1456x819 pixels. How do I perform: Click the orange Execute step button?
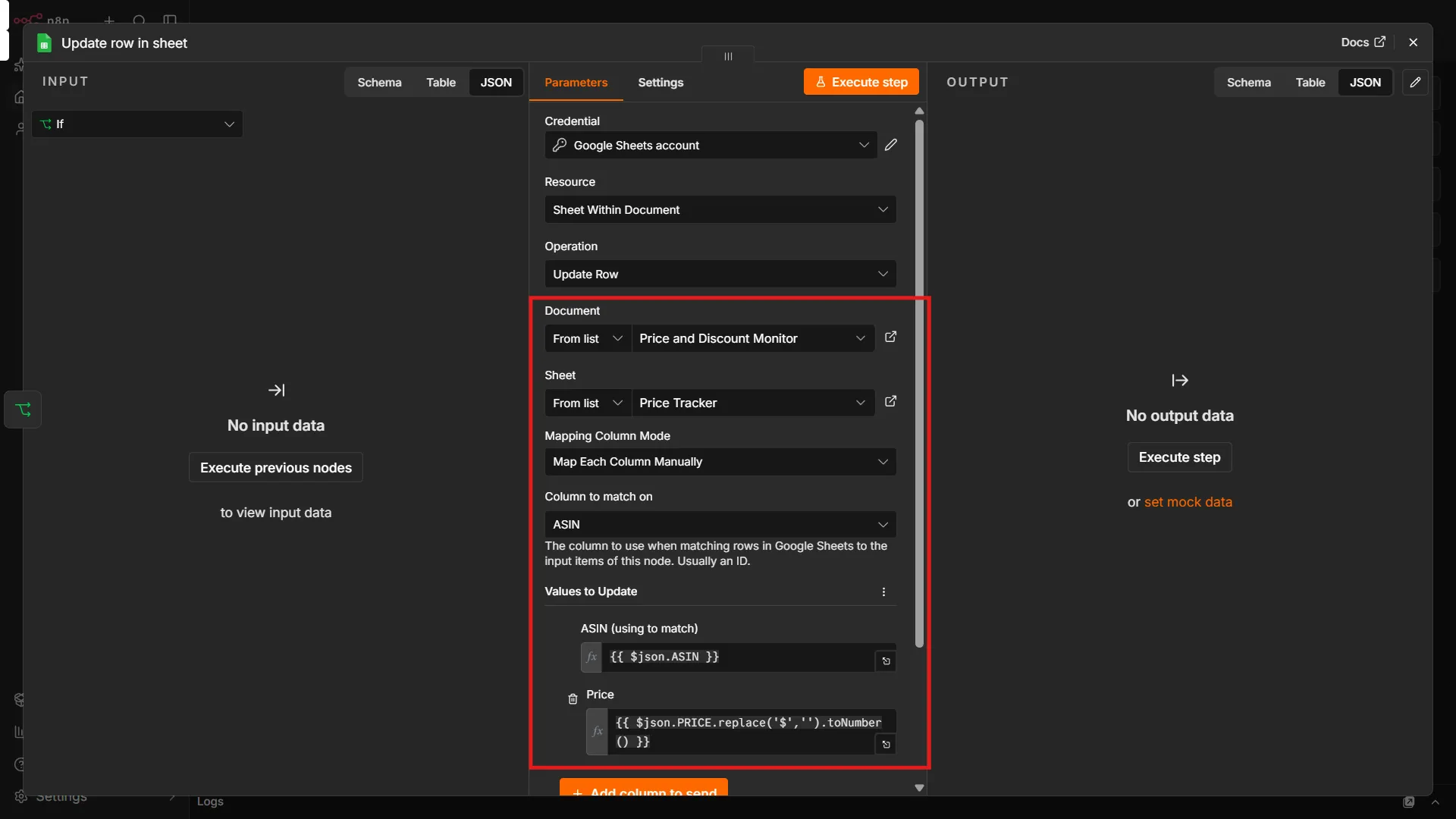tap(861, 82)
